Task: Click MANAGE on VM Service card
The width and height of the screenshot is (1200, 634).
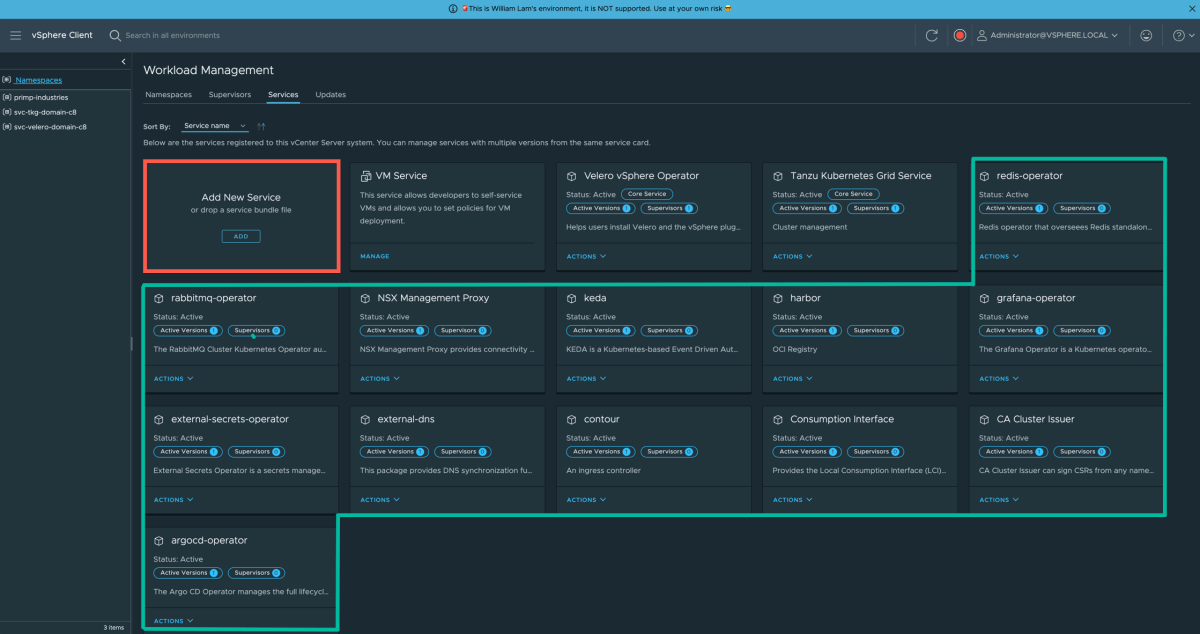Action: click(375, 256)
